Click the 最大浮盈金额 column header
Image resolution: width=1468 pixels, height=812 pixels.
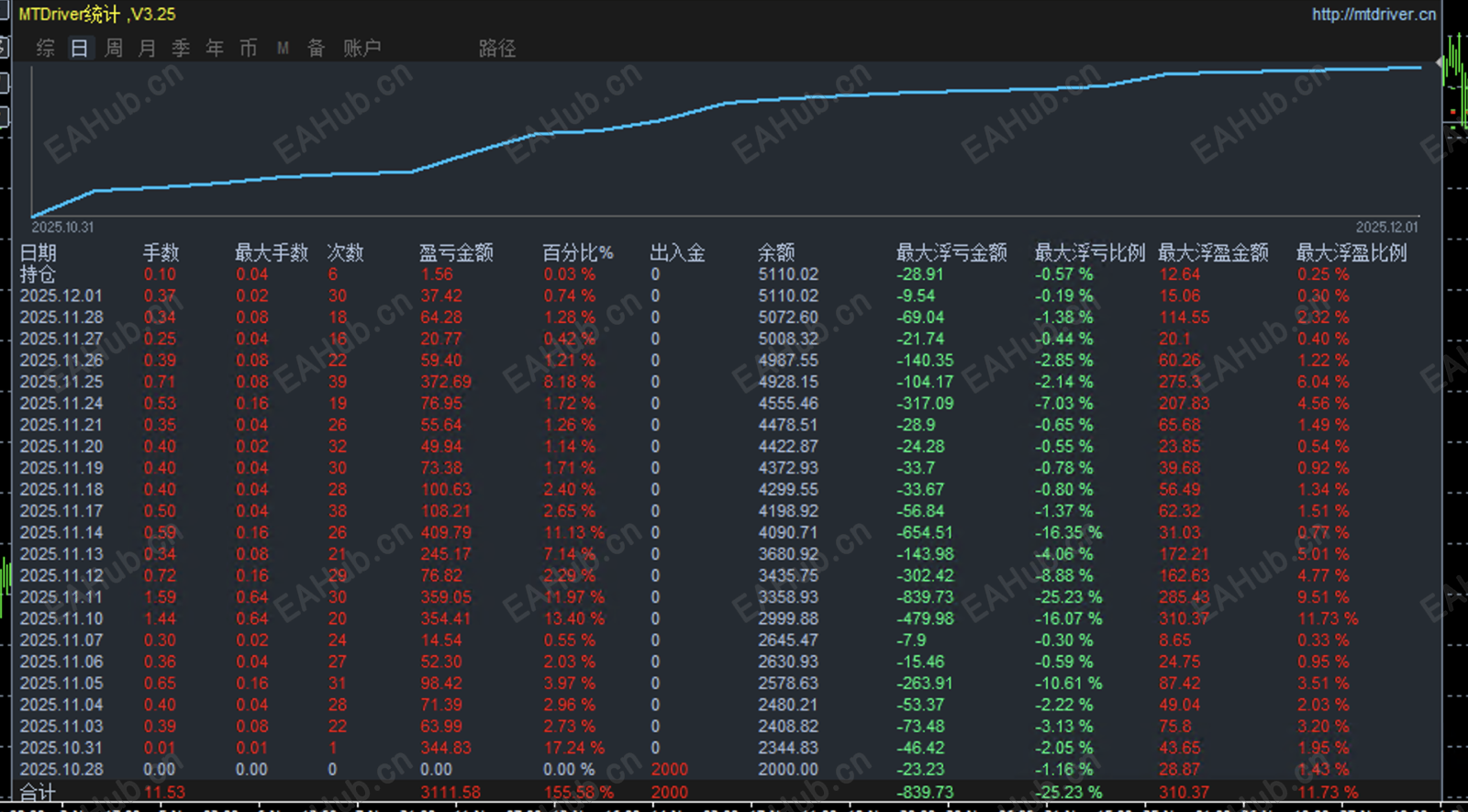(x=1213, y=252)
